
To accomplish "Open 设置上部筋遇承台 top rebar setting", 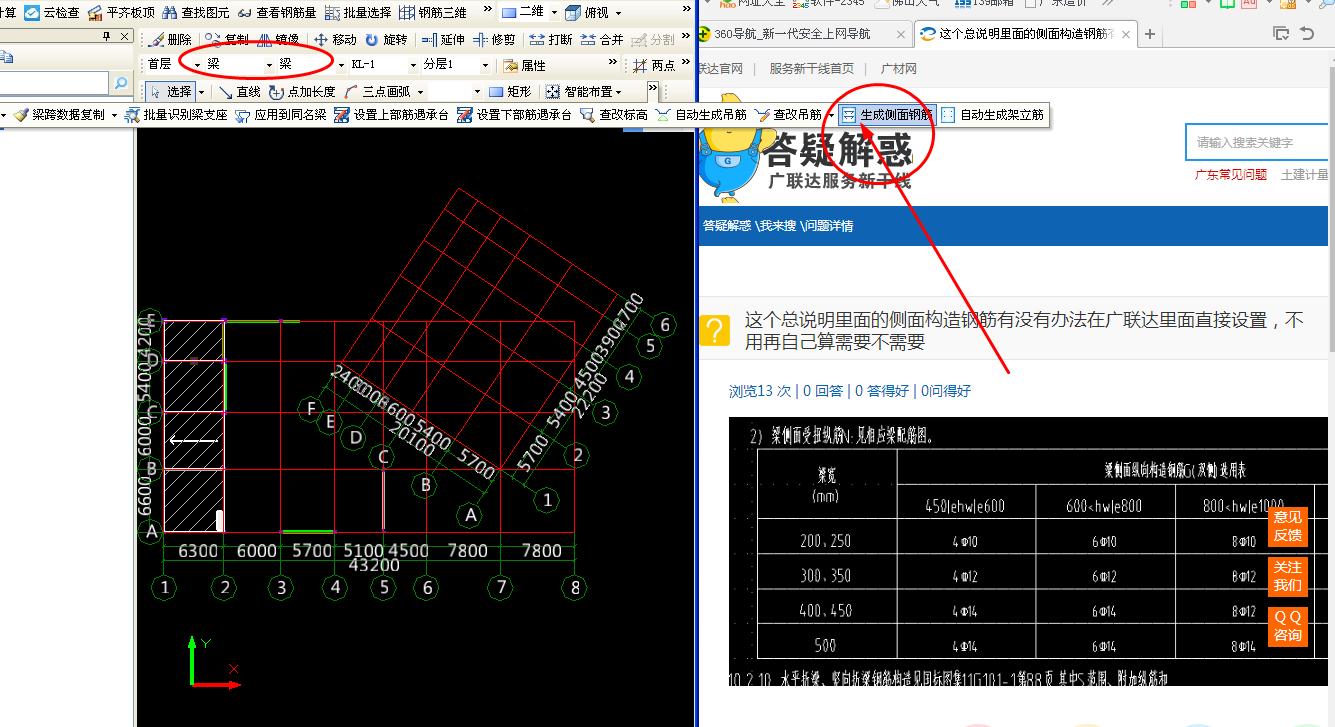I will tap(391, 115).
